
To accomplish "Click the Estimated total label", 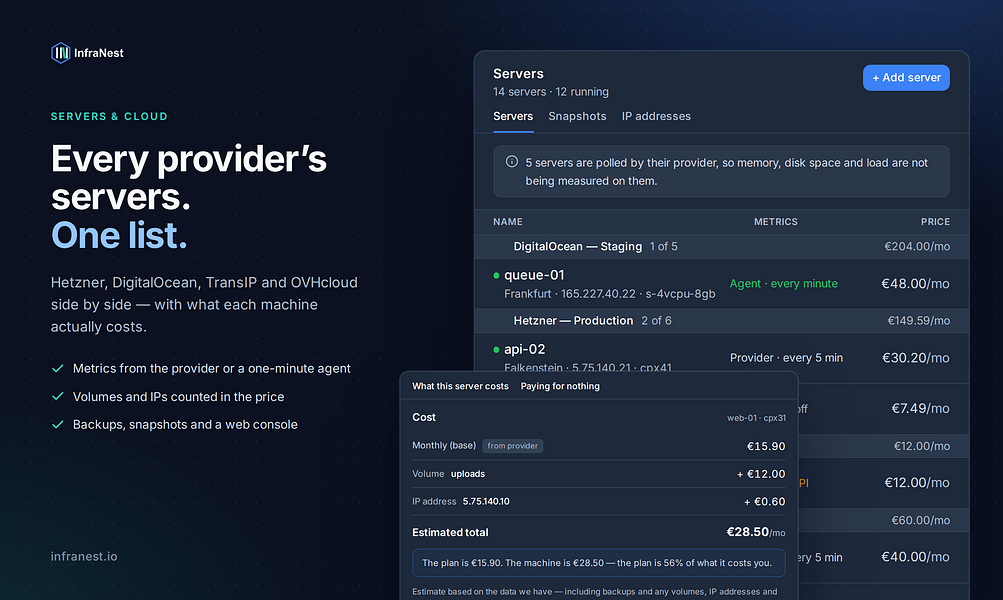I will [450, 532].
